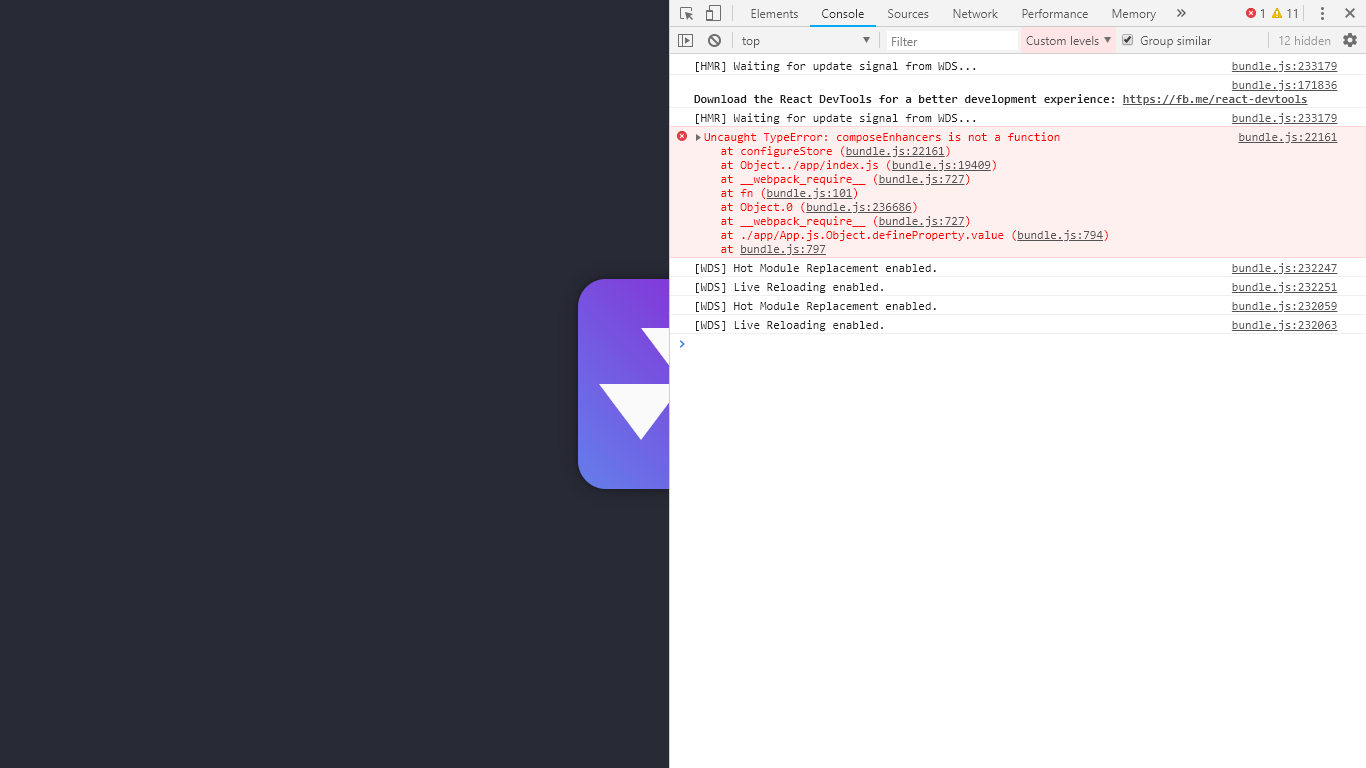
Task: Click the purple app logo image
Action: click(x=624, y=384)
